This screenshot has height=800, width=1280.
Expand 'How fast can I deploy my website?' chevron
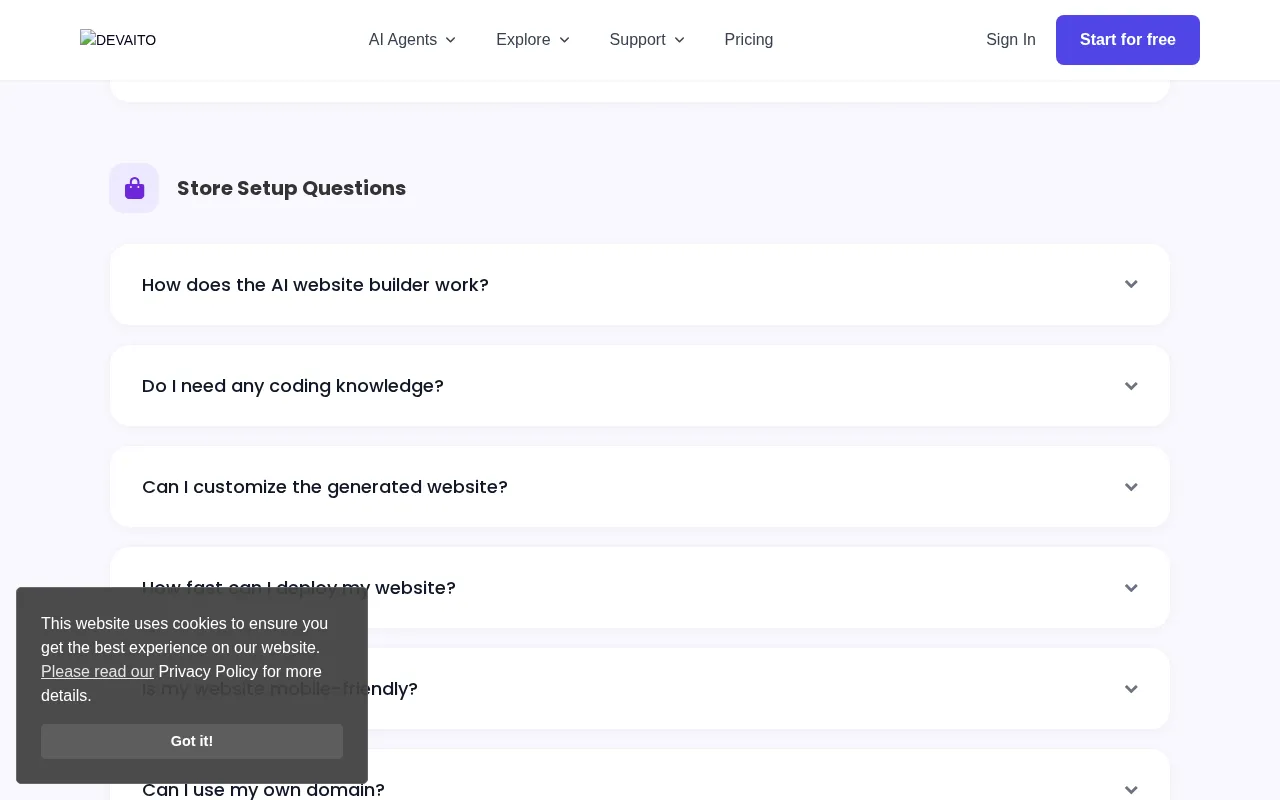click(1131, 588)
